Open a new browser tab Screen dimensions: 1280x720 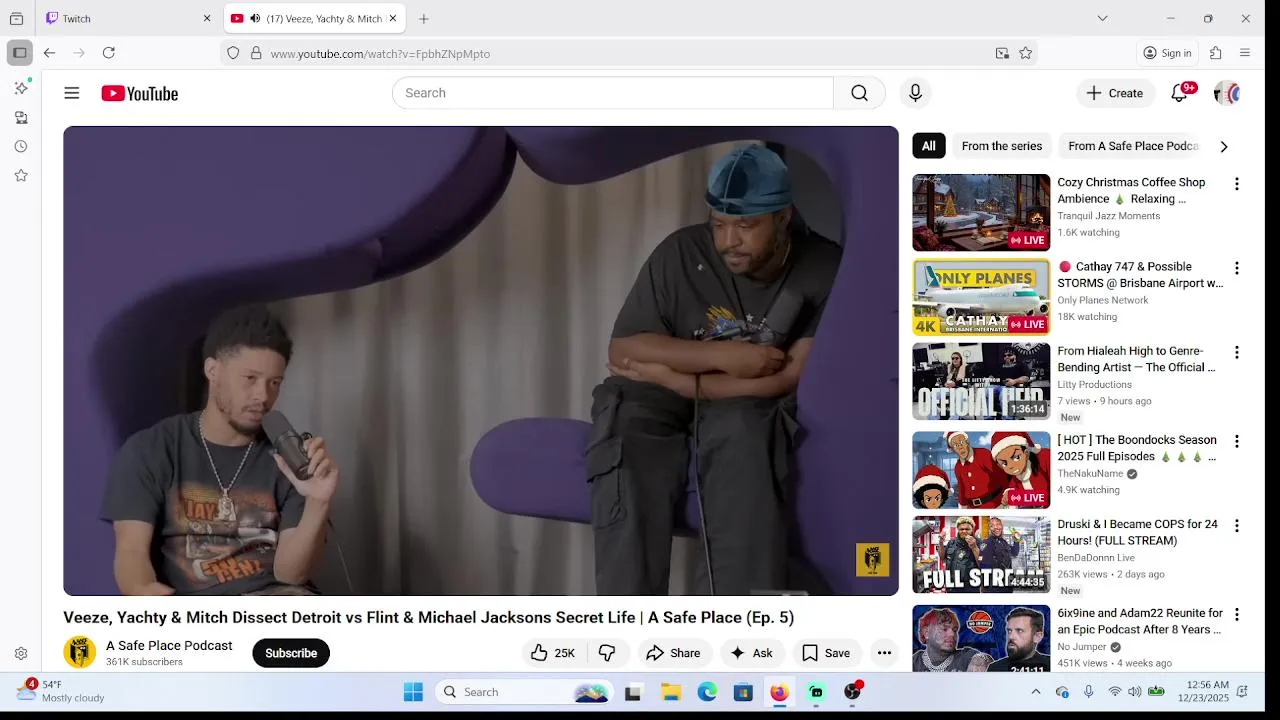424,18
